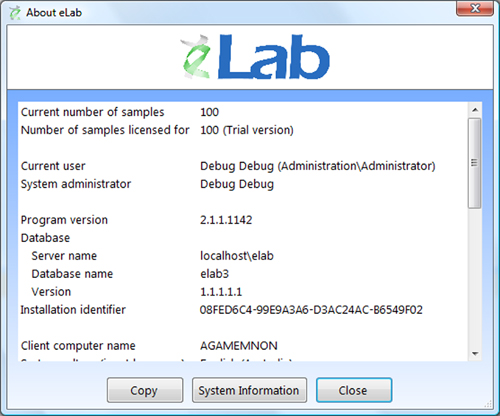Click the window resize grip corner

(488, 404)
